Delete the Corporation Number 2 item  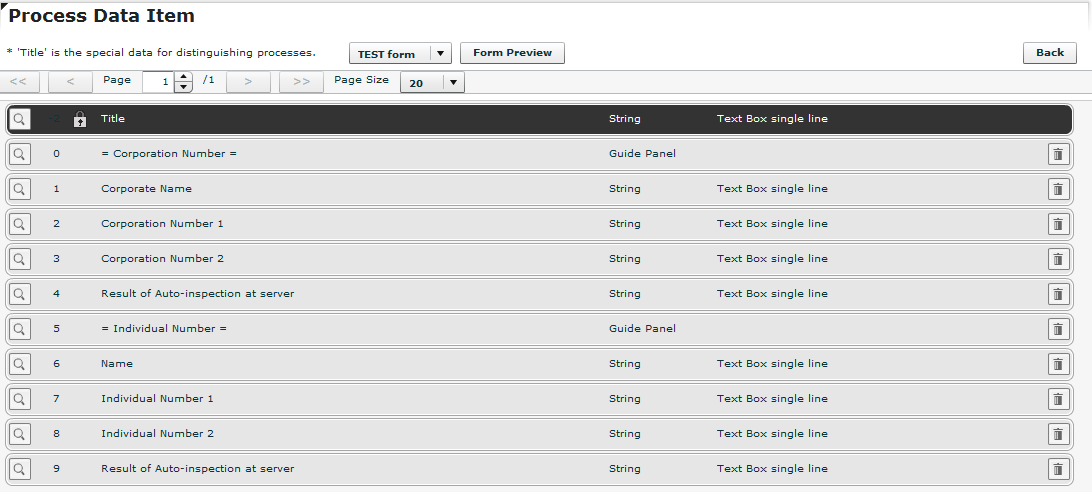1058,259
